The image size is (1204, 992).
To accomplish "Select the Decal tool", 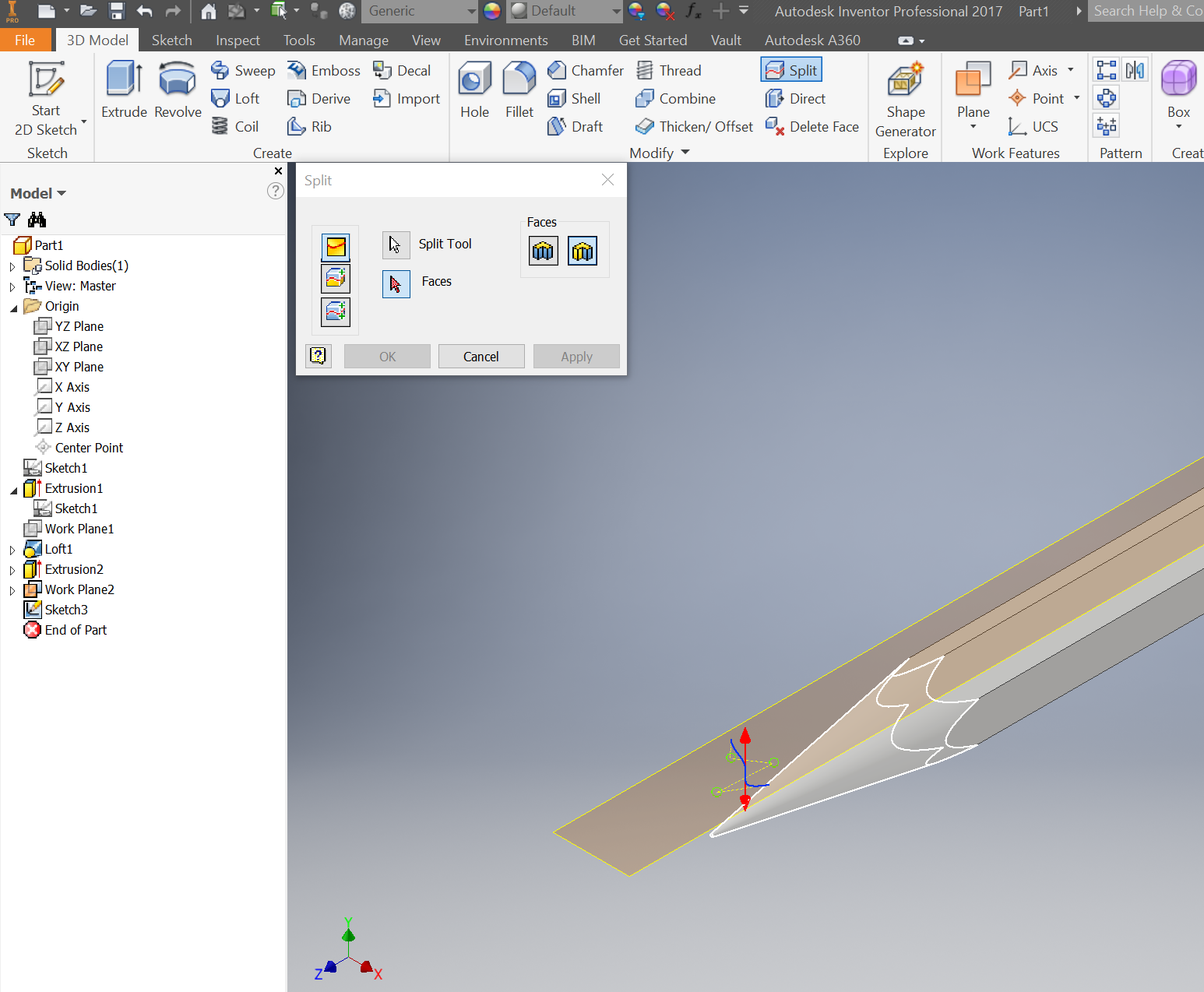I will pos(401,71).
